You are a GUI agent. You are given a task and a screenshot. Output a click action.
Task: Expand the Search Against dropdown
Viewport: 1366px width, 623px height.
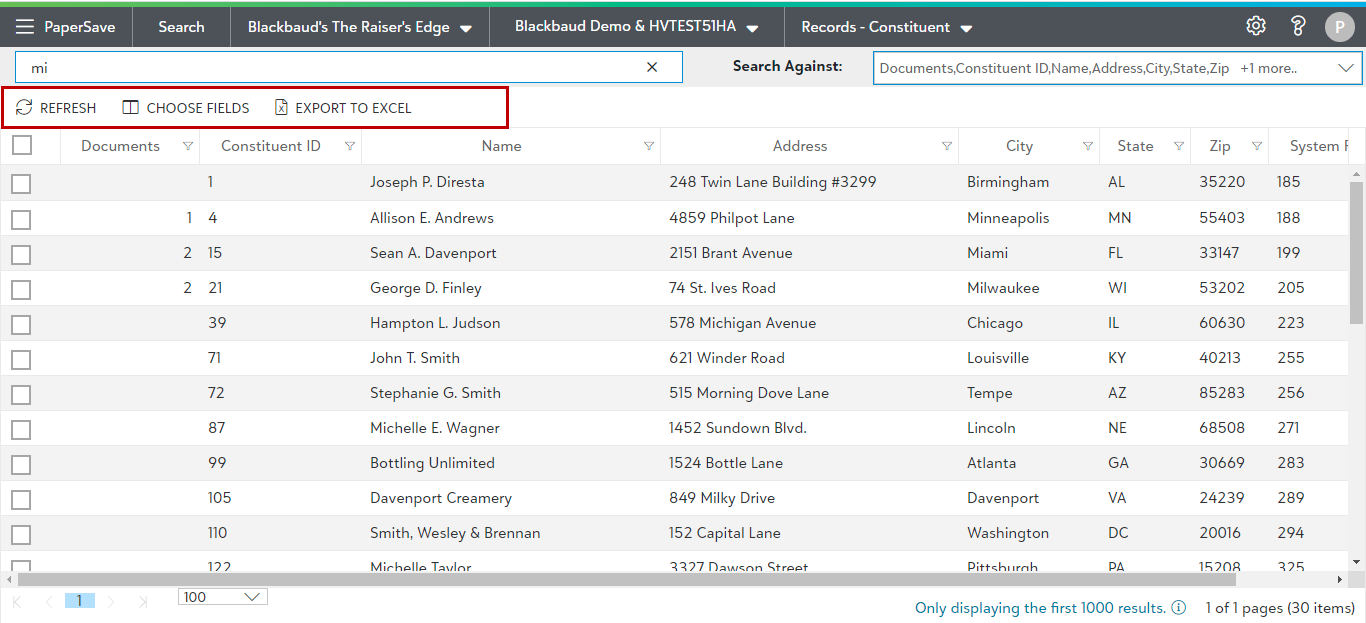1344,68
